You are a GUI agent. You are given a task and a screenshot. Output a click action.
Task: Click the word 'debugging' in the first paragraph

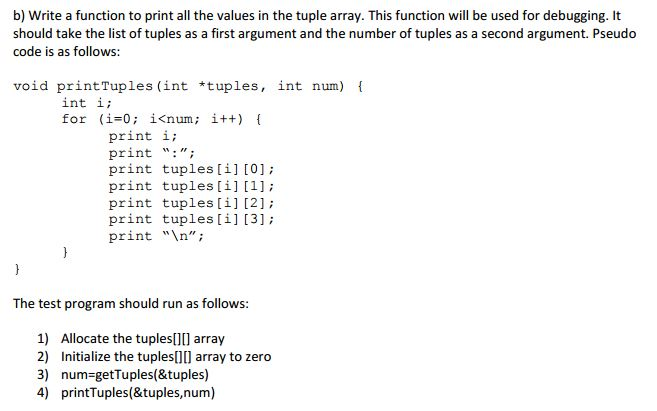click(578, 16)
